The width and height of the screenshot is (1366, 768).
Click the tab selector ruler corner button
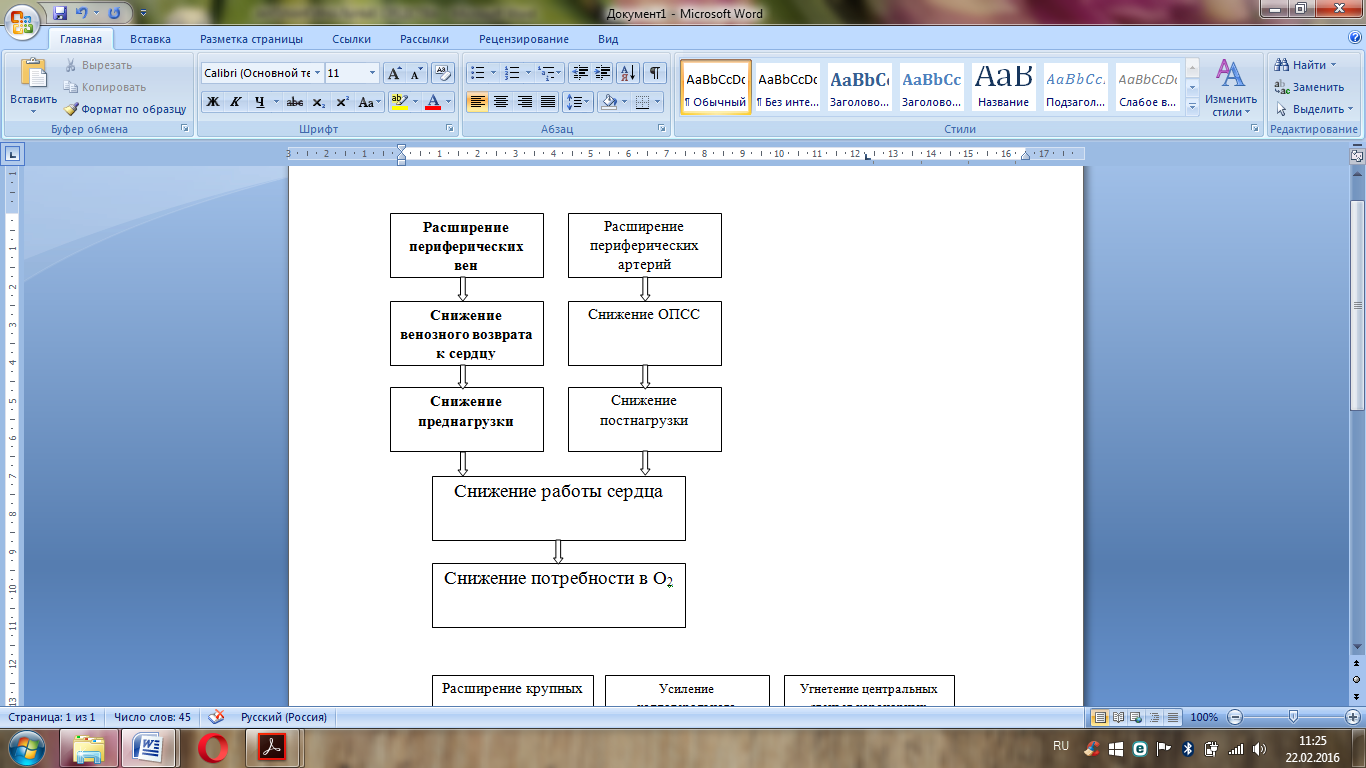tap(12, 154)
